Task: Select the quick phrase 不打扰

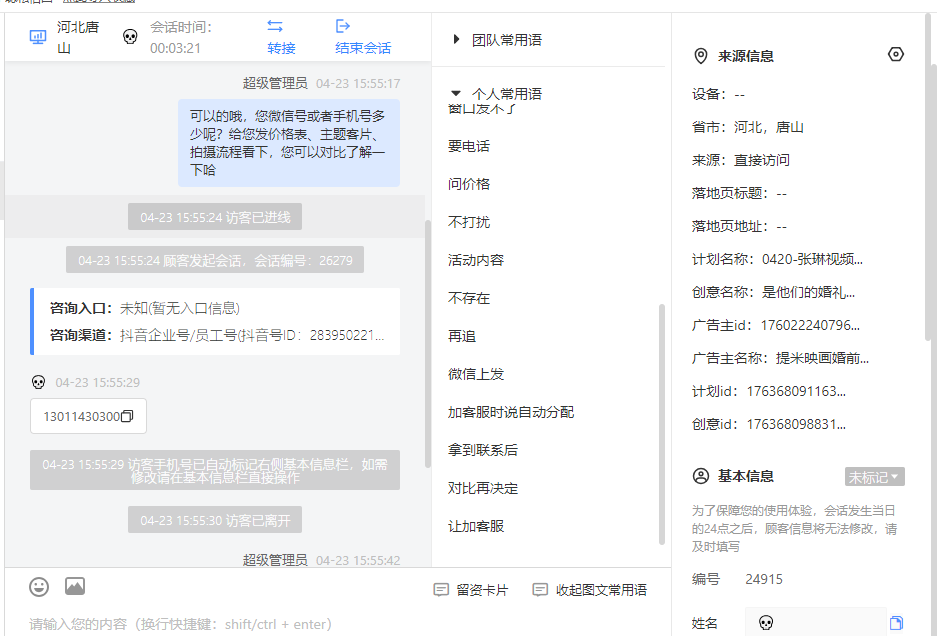Action: click(x=469, y=222)
